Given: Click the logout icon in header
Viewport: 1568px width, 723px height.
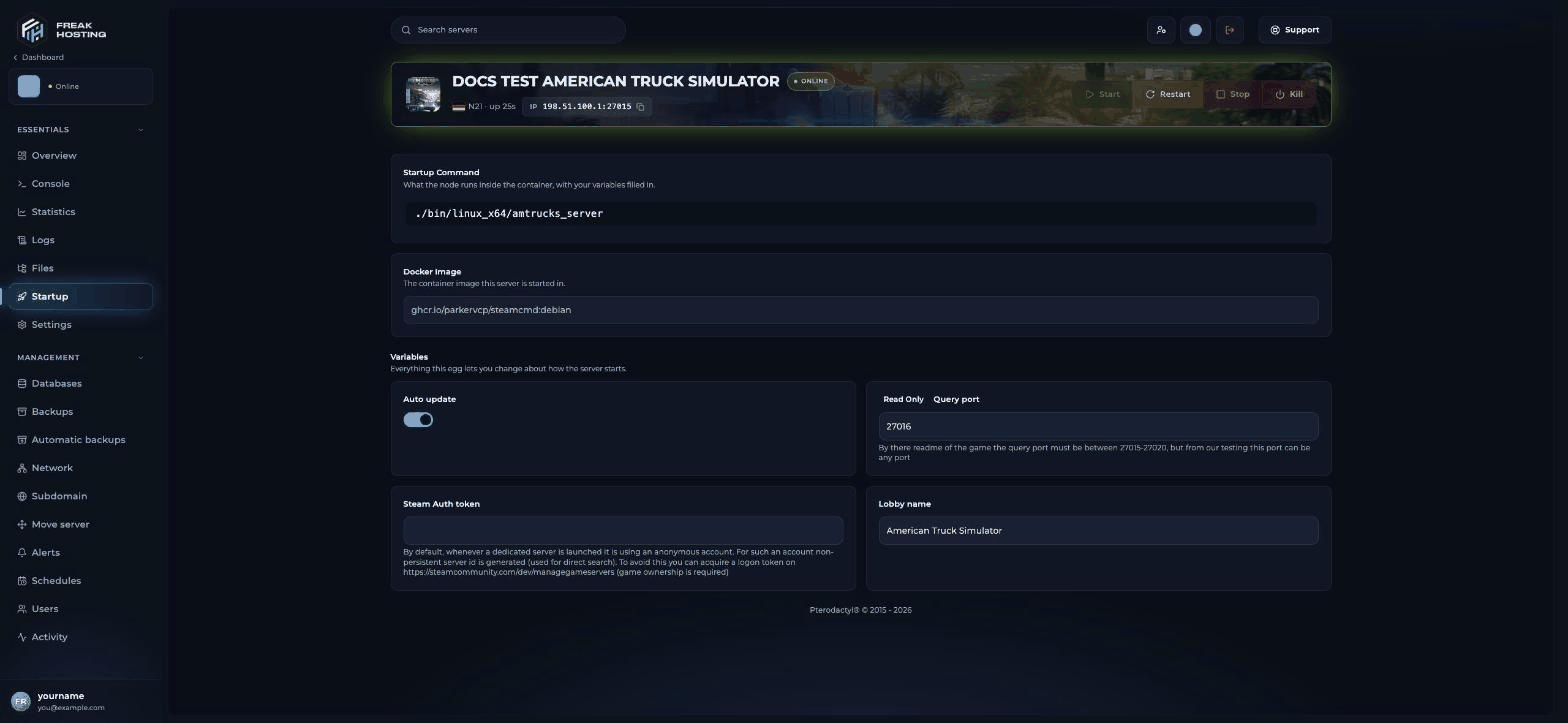Looking at the screenshot, I should click(1230, 30).
